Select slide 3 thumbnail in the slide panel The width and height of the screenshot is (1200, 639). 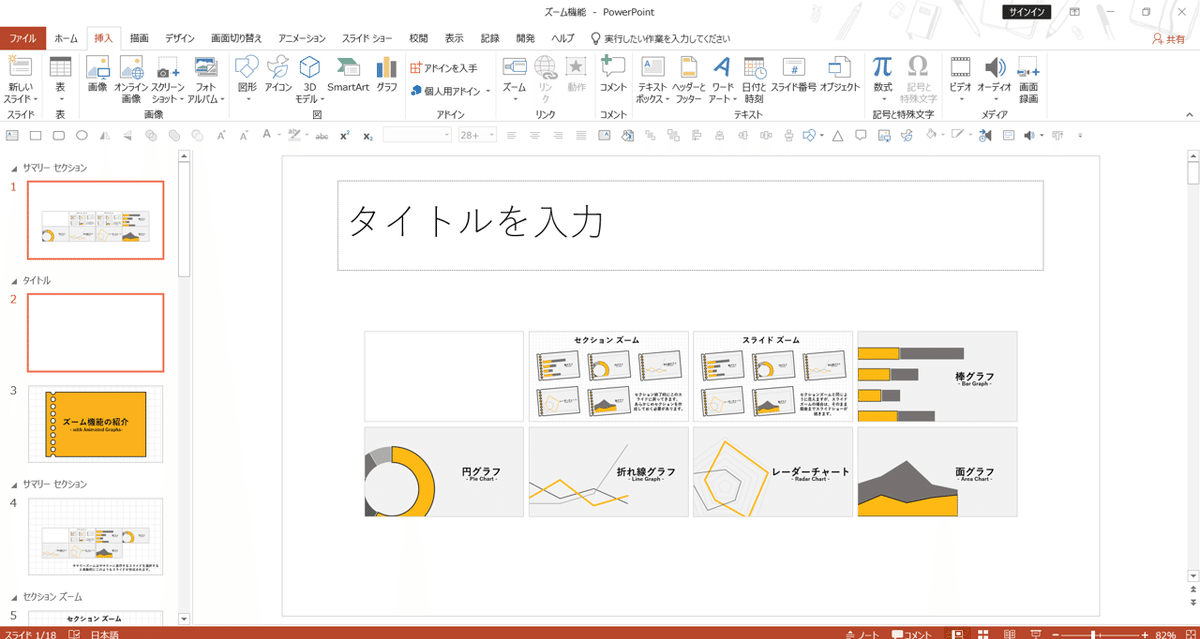[95, 424]
